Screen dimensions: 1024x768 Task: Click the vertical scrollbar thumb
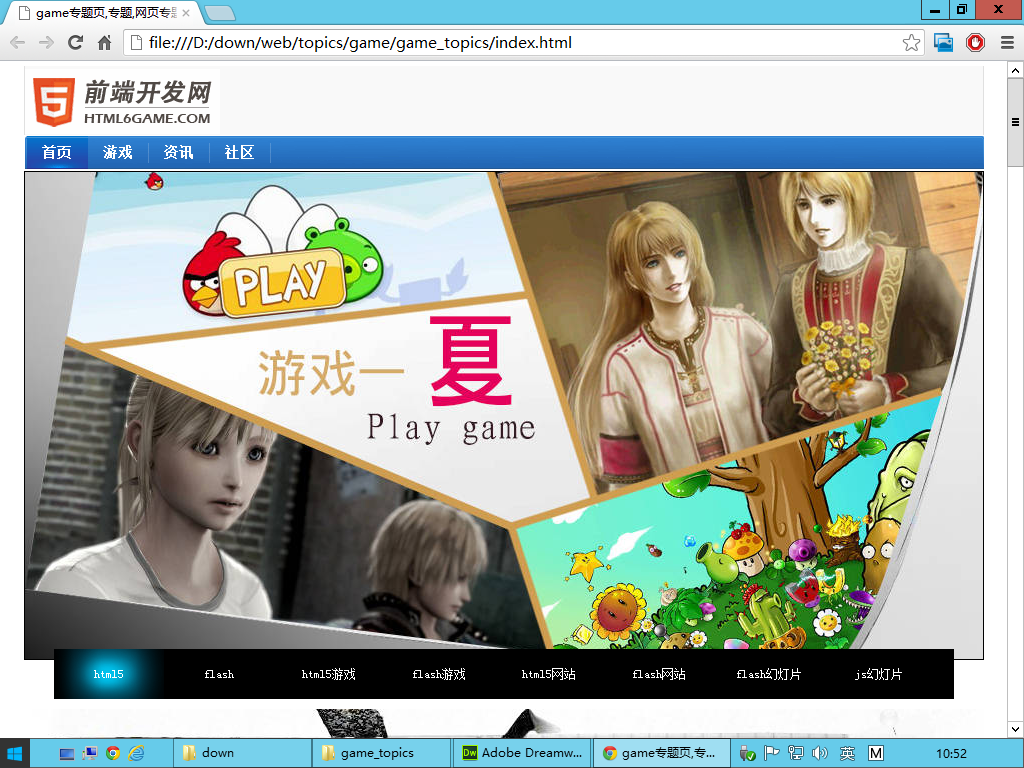[1015, 122]
